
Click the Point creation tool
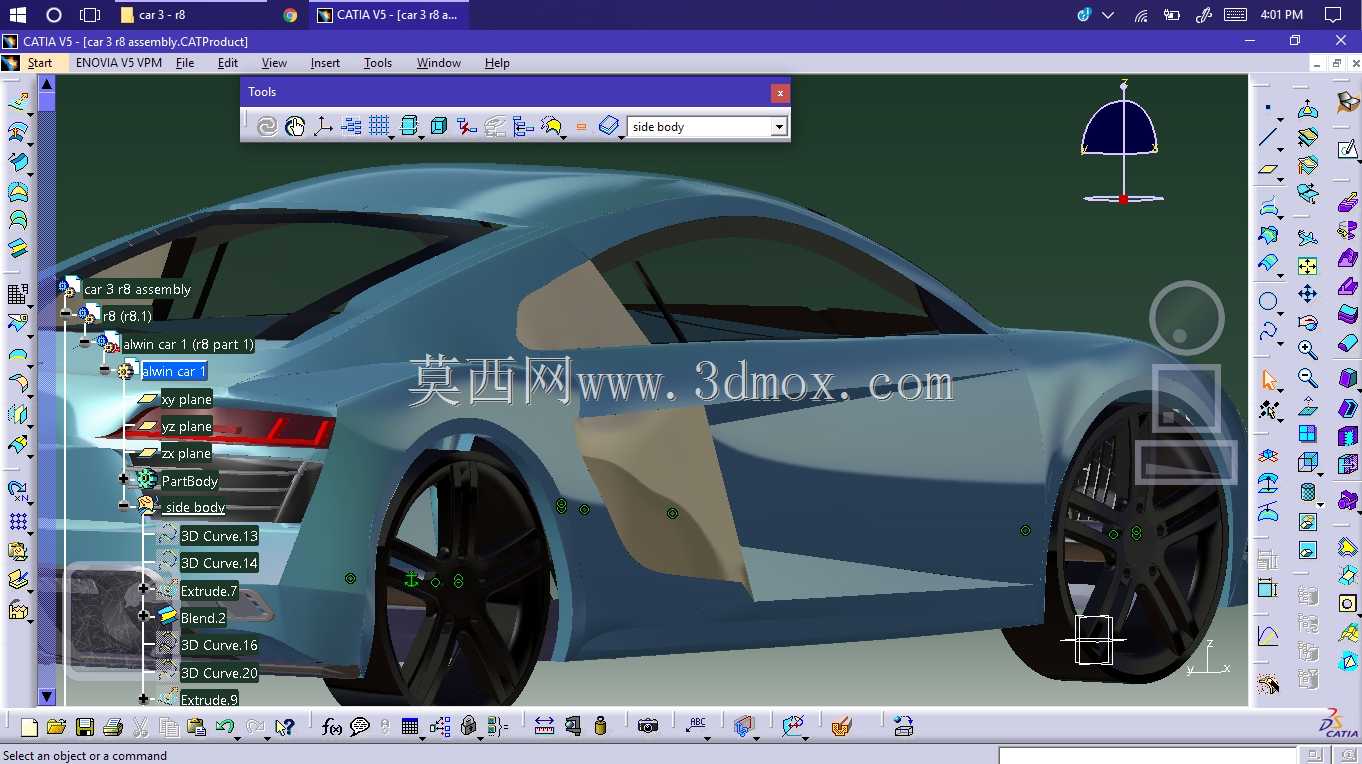pos(1269,108)
